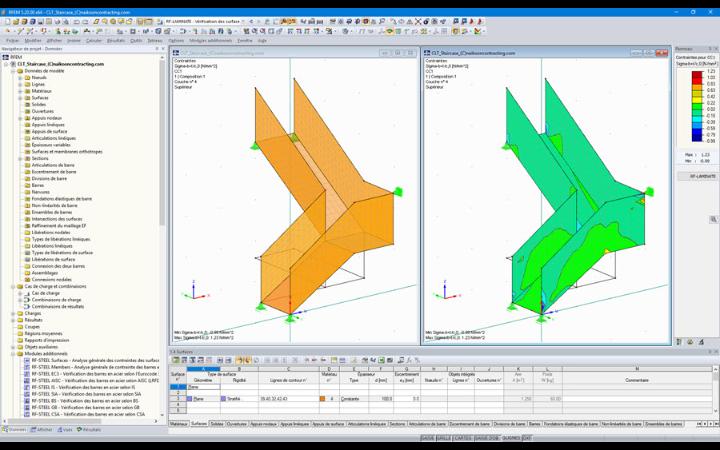720x450 pixels.
Task: Toggle CARTES in the status bar
Action: 462,438
